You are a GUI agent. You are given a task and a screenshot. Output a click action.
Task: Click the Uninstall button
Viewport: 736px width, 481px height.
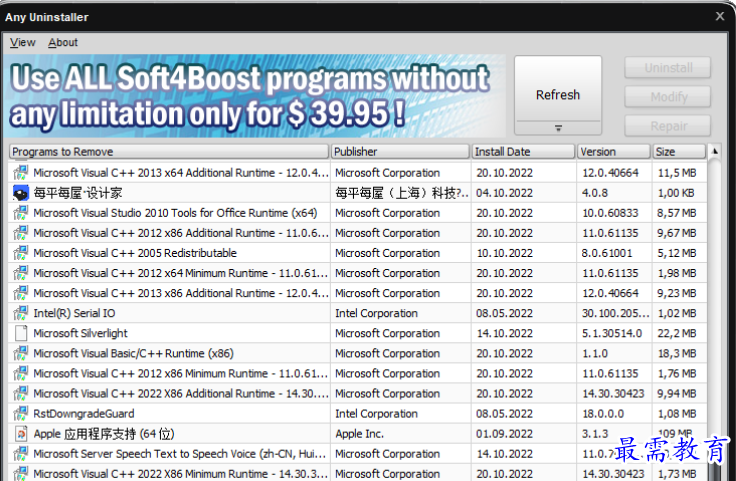click(667, 68)
